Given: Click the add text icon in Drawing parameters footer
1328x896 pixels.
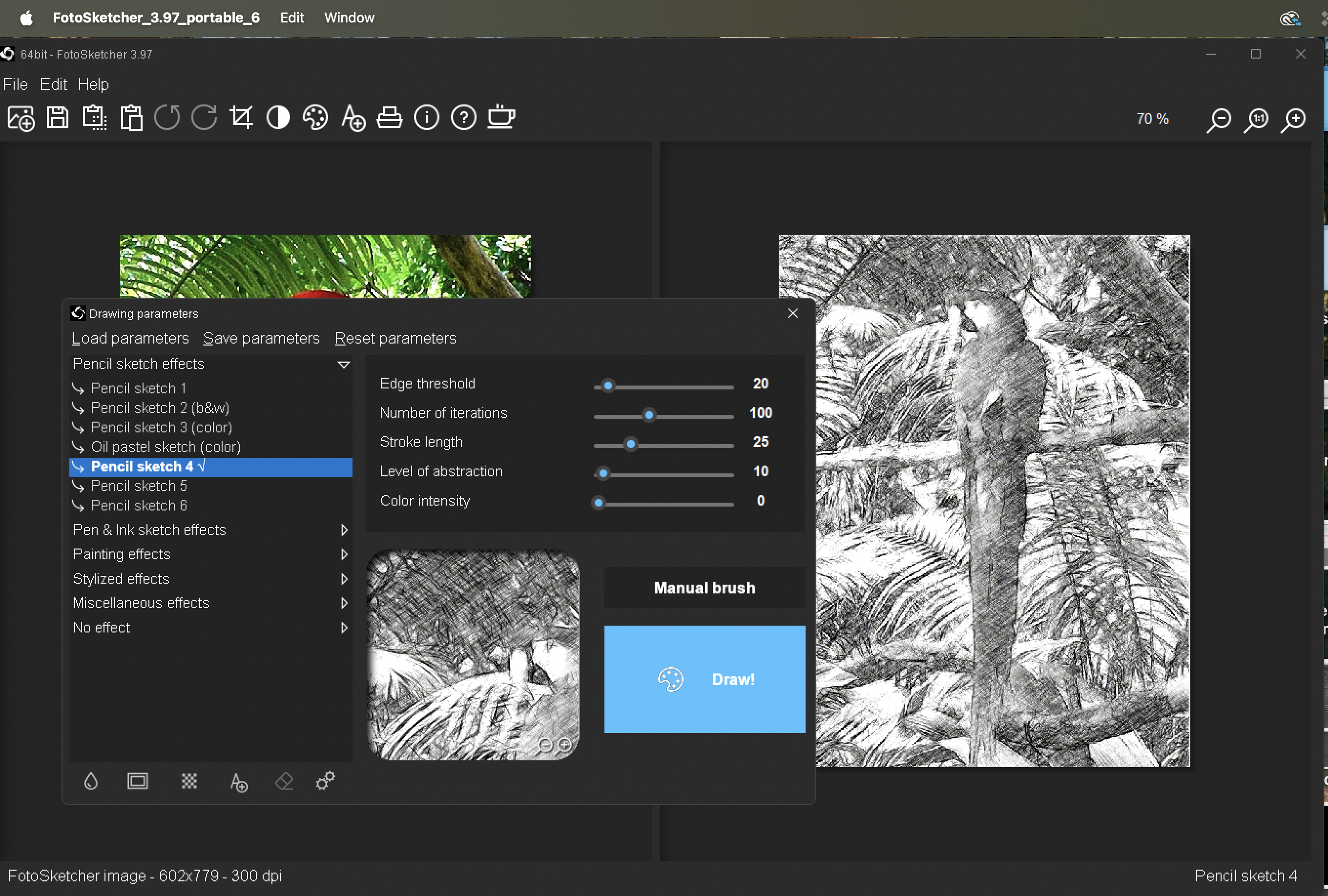Looking at the screenshot, I should point(239,782).
